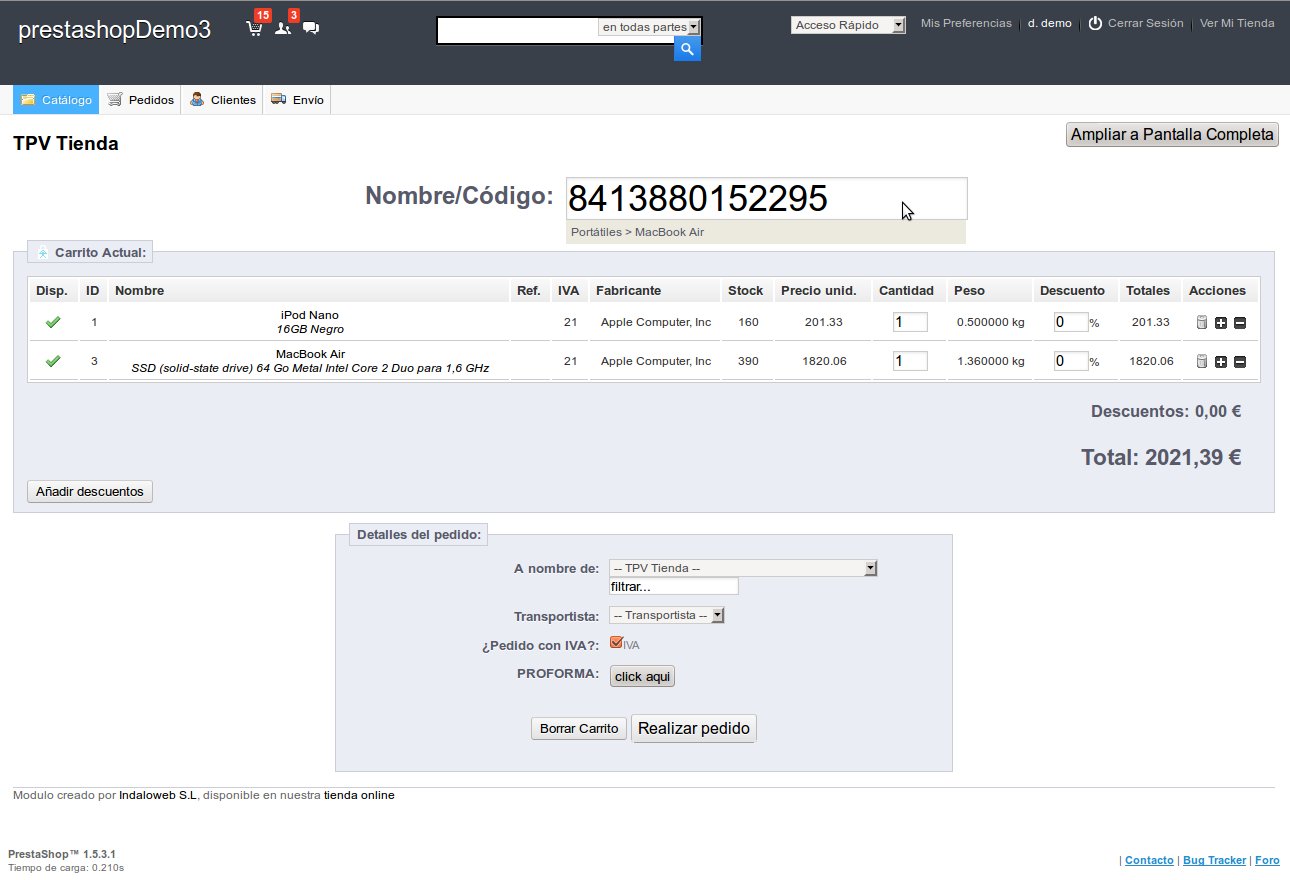Open the Envío menu tab
Image resolution: width=1290 pixels, height=880 pixels.
point(297,100)
